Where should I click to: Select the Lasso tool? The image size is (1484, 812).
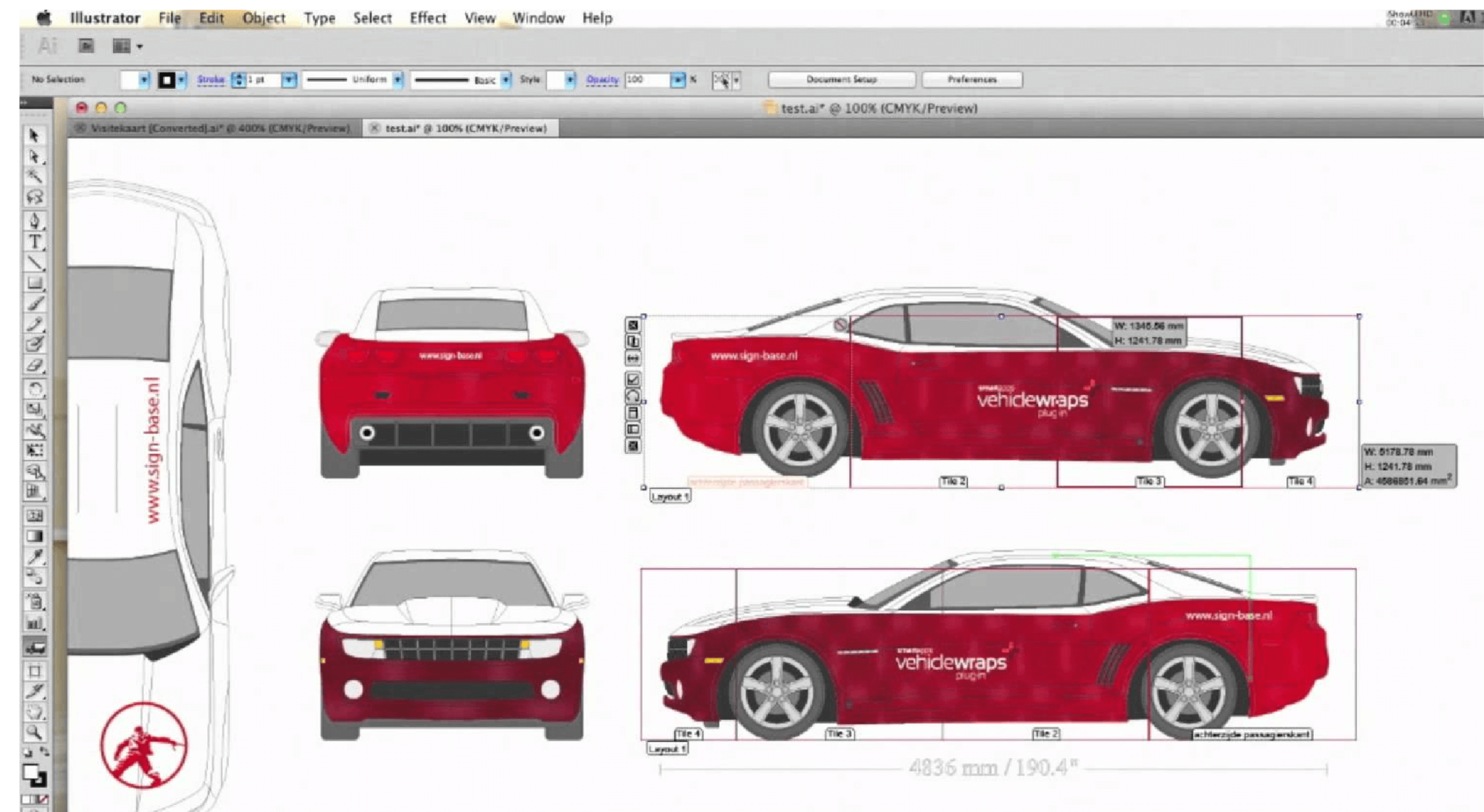point(34,197)
